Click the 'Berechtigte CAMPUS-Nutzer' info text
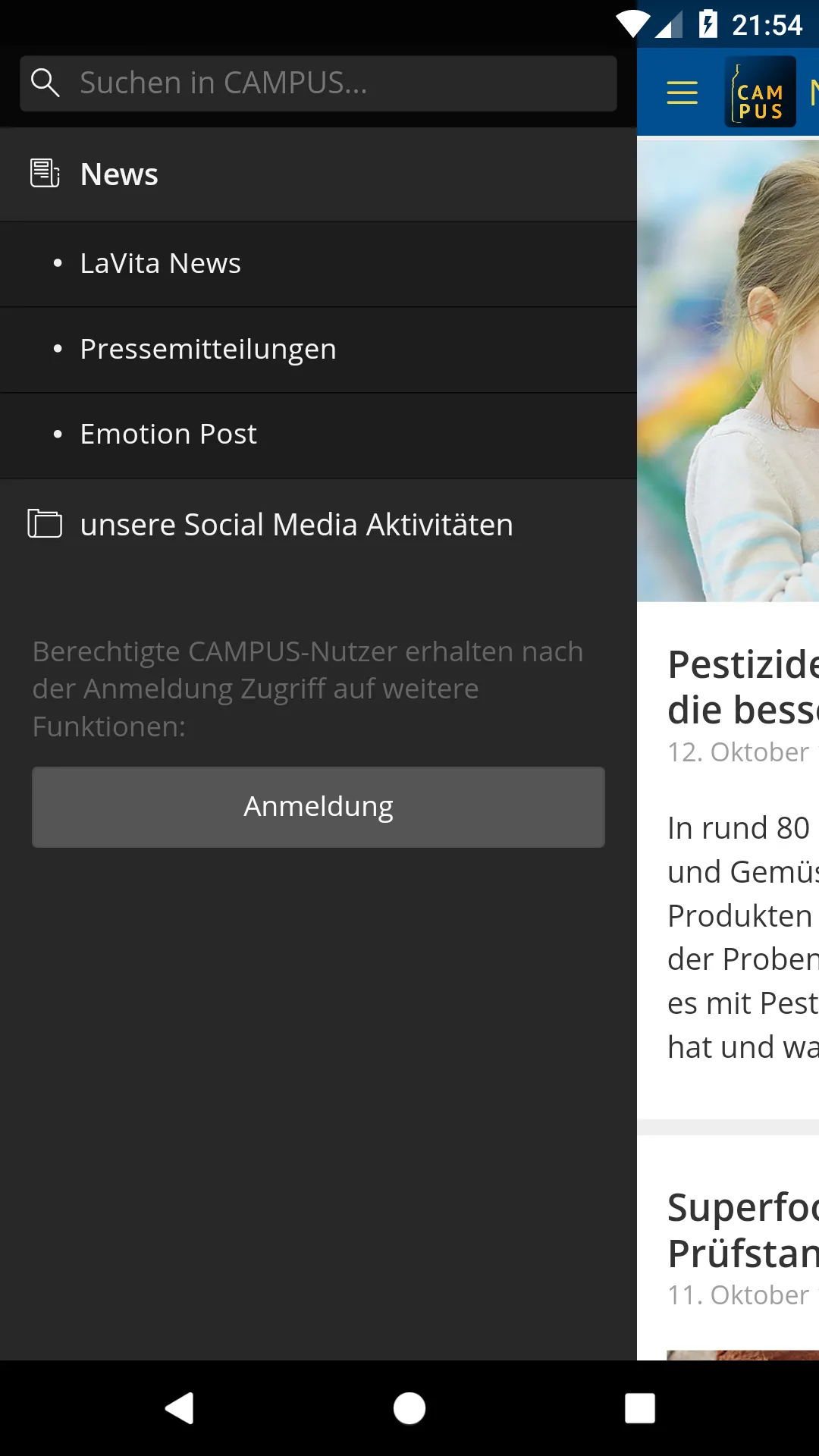 click(x=308, y=689)
